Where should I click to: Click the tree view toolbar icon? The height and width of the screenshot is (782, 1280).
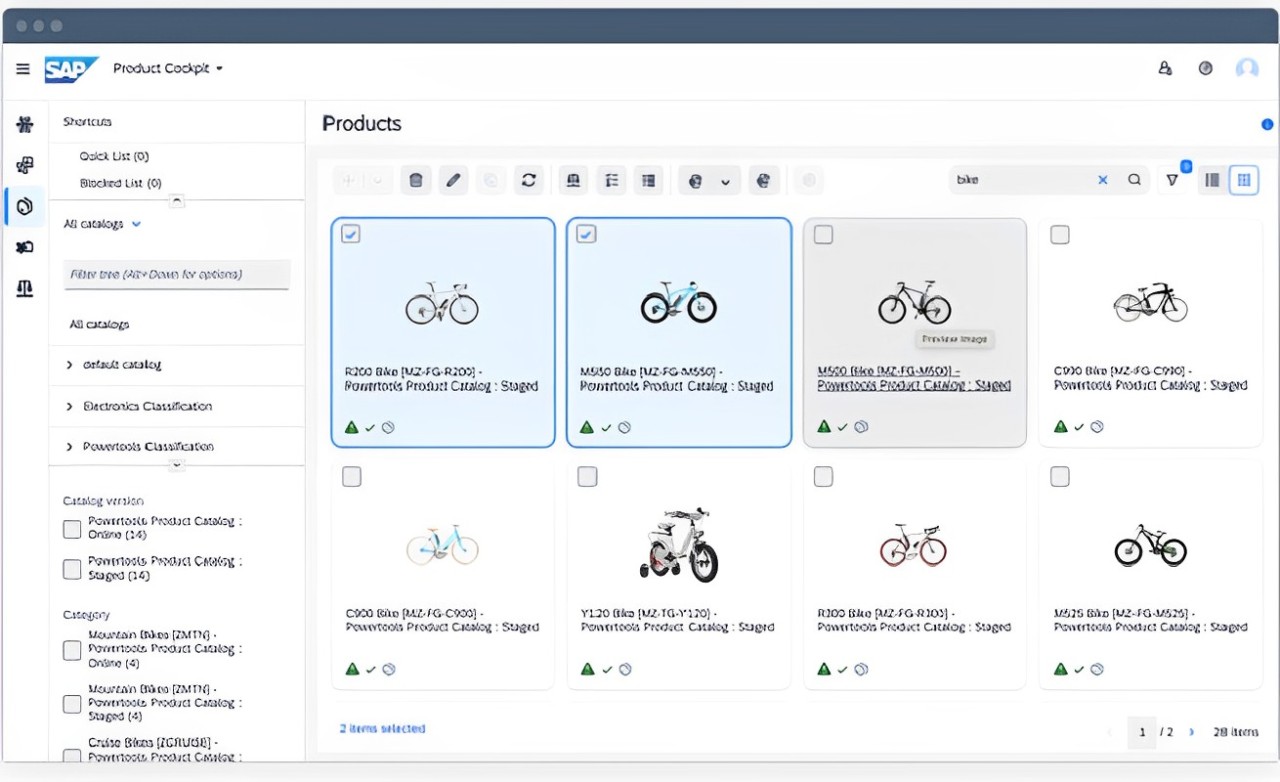611,180
